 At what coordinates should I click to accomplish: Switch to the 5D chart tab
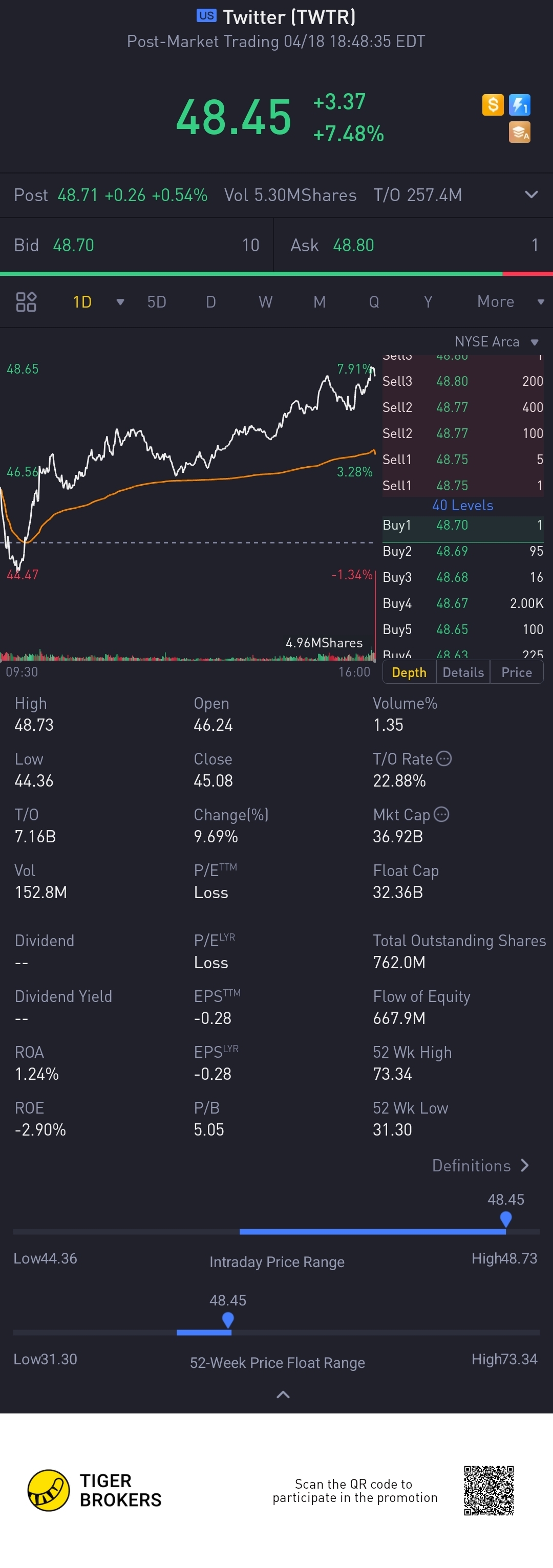pos(157,302)
